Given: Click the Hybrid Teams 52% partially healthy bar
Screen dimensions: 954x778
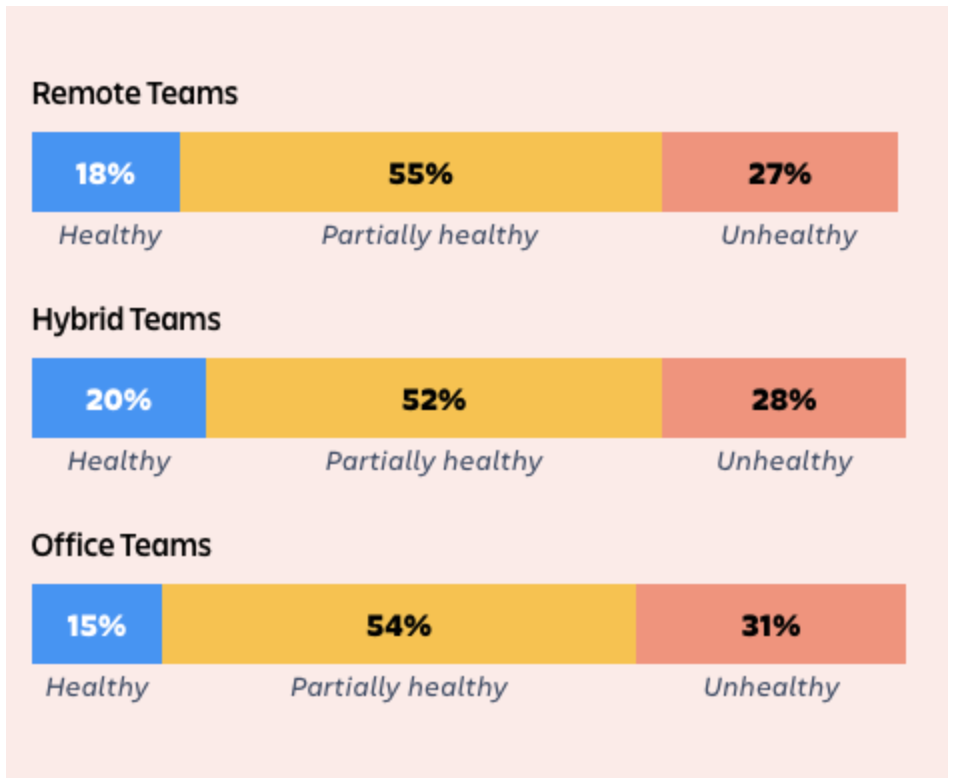Looking at the screenshot, I should click(434, 398).
